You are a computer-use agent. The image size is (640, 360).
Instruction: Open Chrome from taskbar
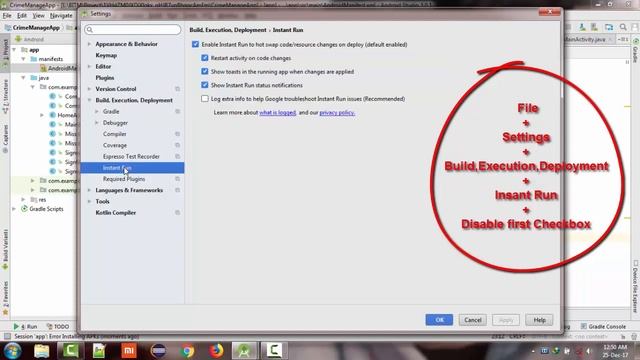[188, 351]
